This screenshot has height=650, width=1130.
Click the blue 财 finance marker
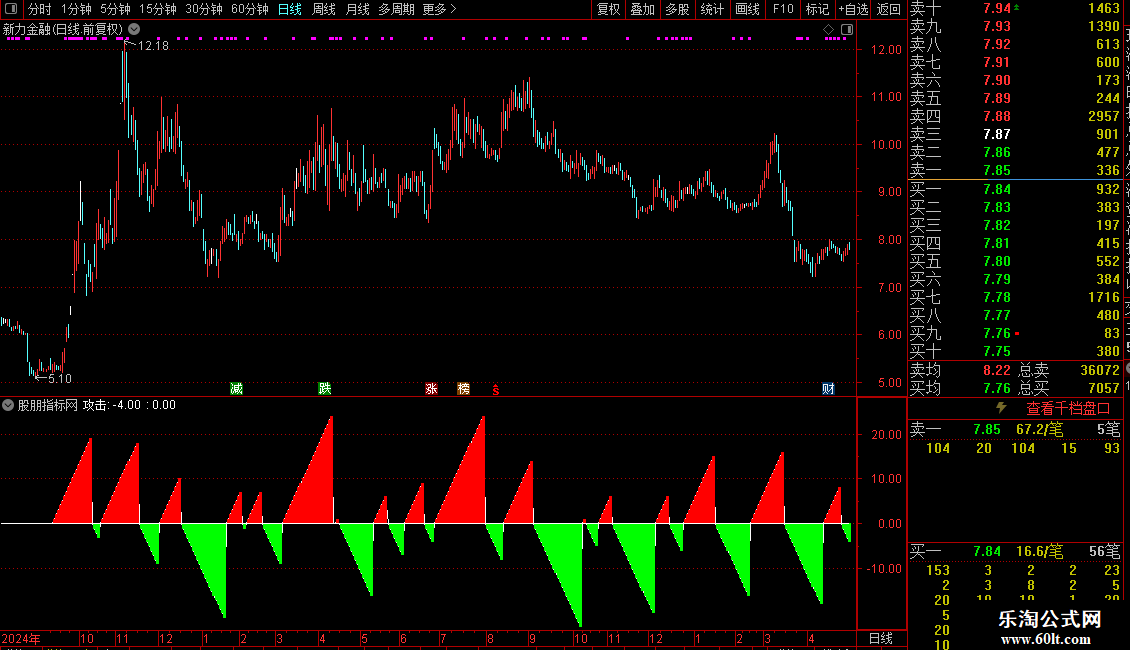[x=828, y=388]
